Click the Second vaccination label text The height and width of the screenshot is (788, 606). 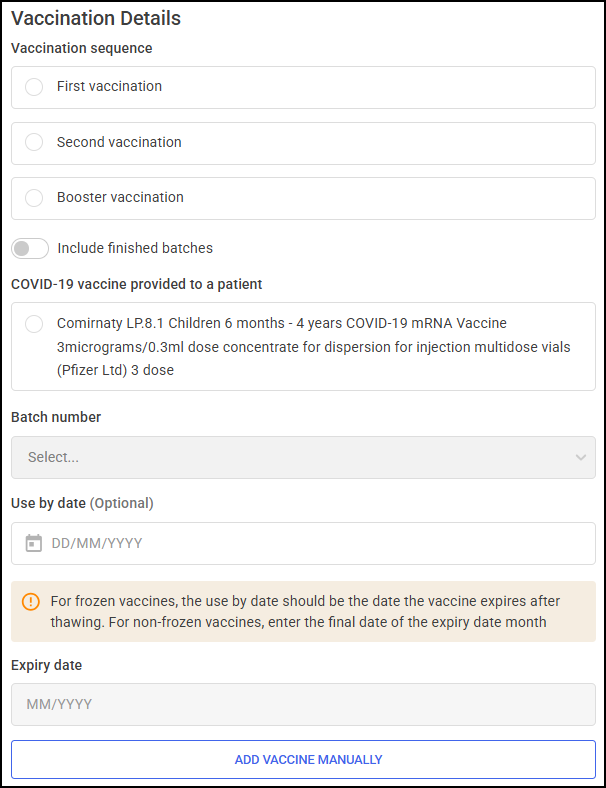tap(119, 142)
